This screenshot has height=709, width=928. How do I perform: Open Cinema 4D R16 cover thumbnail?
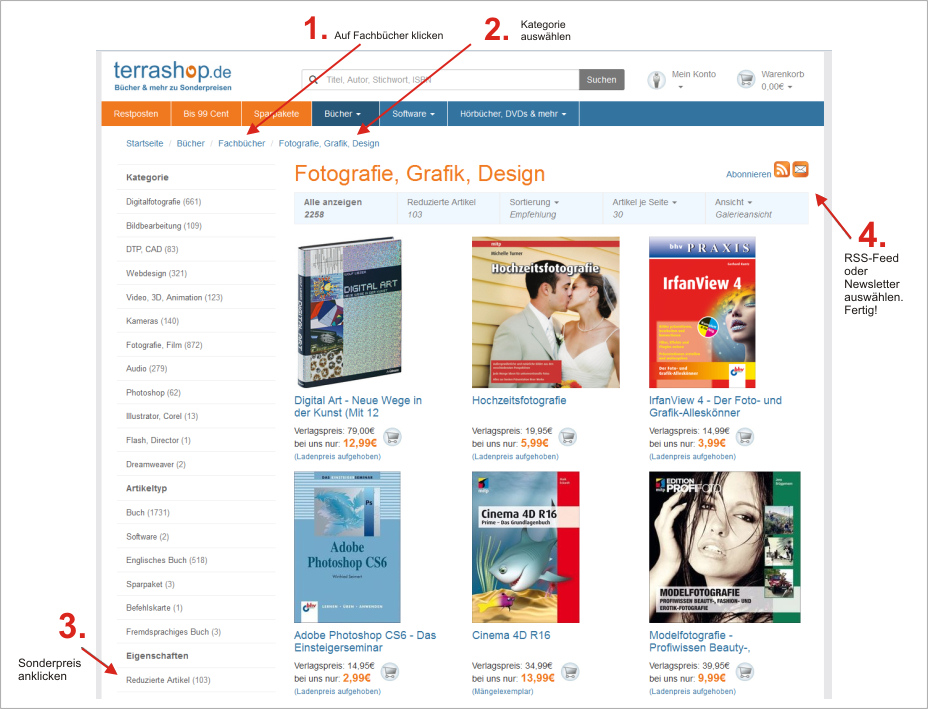pyautogui.click(x=526, y=547)
